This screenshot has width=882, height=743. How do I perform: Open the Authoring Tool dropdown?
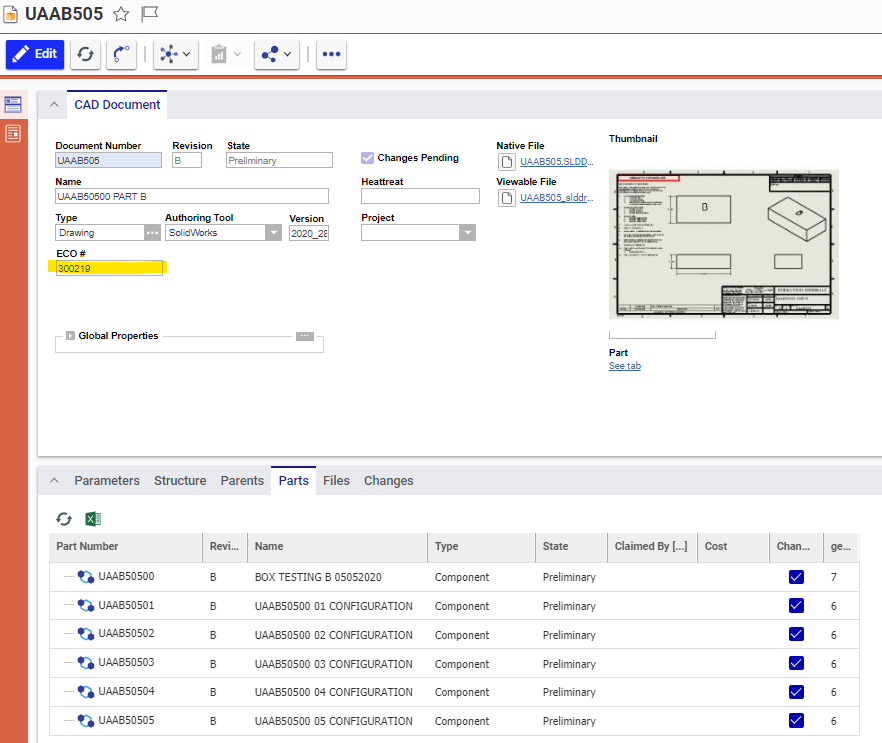[273, 233]
